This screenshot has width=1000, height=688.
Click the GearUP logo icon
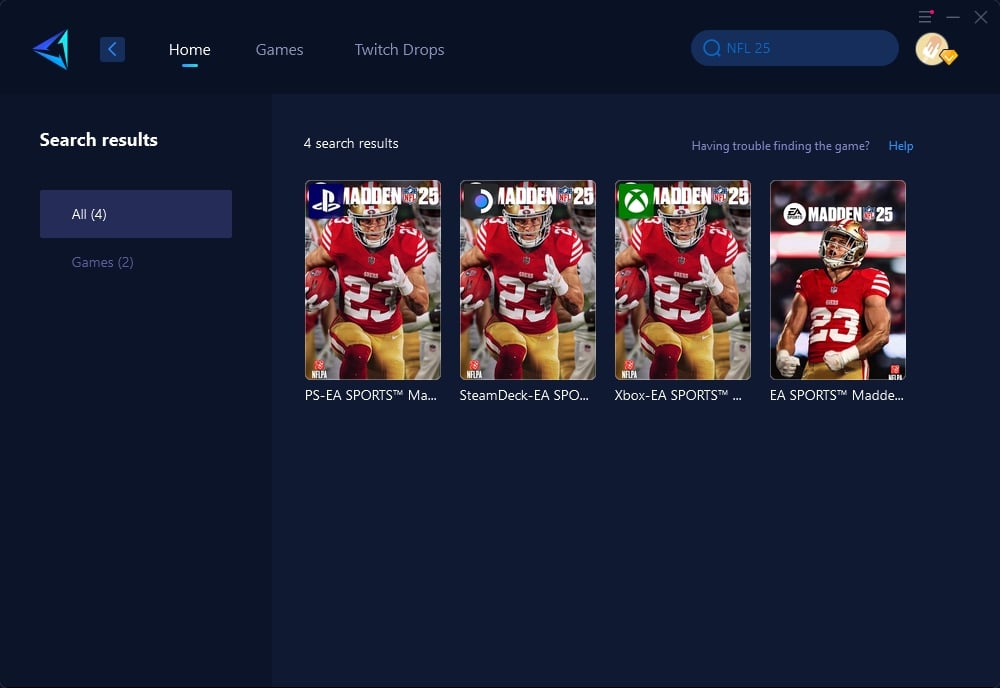coord(51,49)
